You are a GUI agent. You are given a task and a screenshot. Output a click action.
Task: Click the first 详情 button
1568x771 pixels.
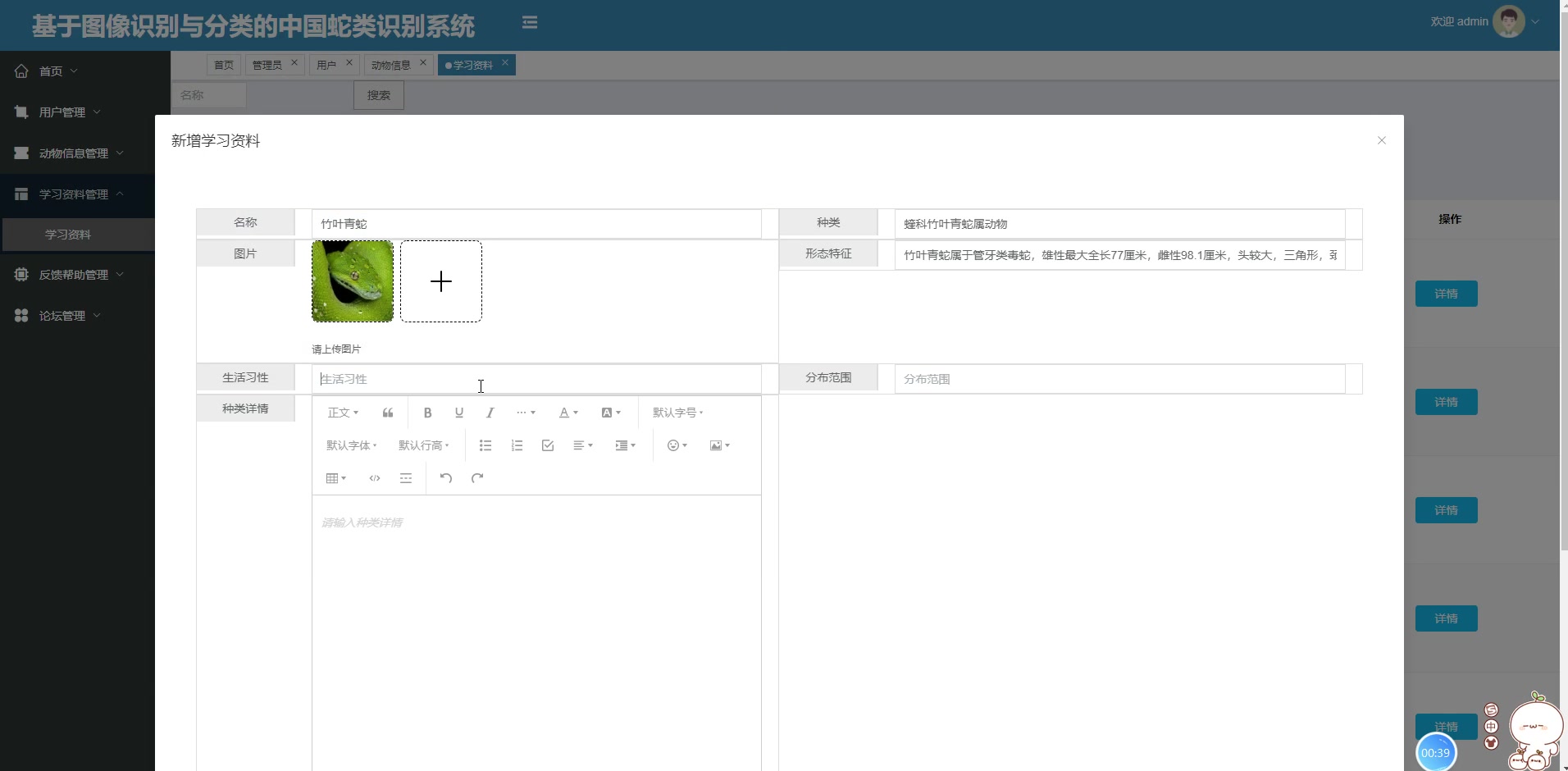[x=1446, y=294]
